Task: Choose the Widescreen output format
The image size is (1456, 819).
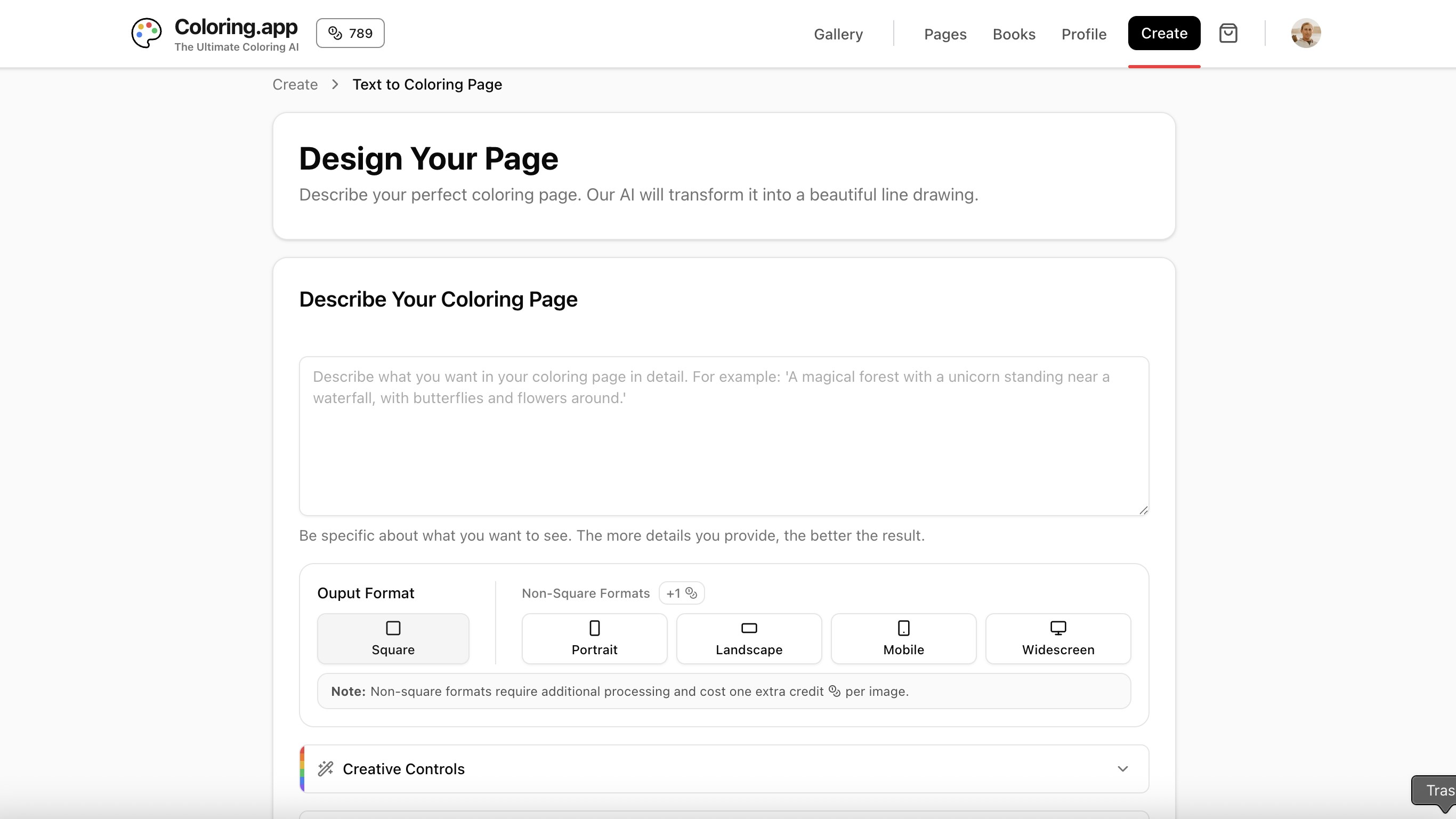Action: click(1057, 639)
